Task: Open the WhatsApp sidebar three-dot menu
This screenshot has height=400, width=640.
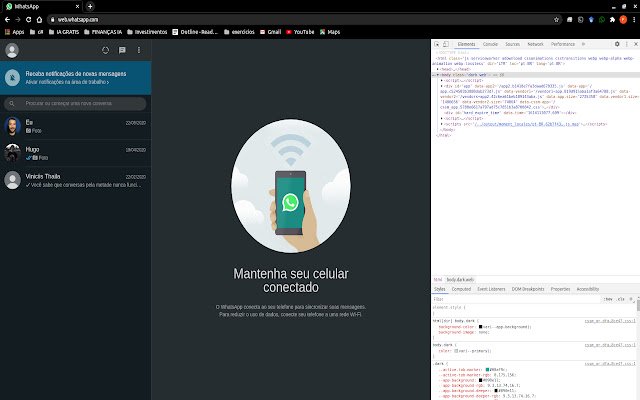Action: pyautogui.click(x=139, y=50)
